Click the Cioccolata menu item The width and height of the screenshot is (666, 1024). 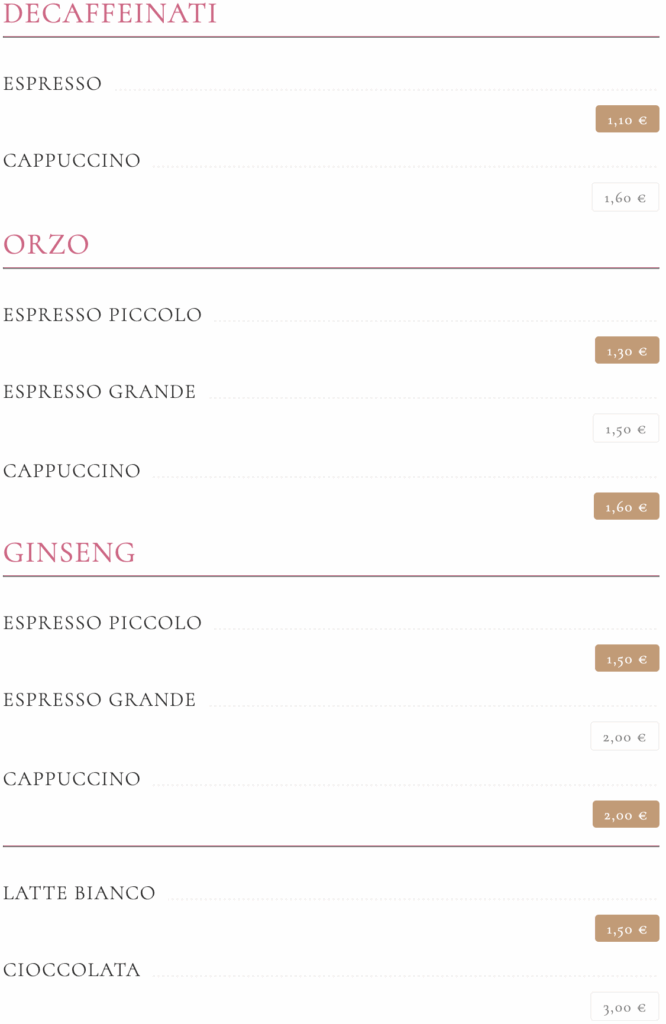pos(72,970)
